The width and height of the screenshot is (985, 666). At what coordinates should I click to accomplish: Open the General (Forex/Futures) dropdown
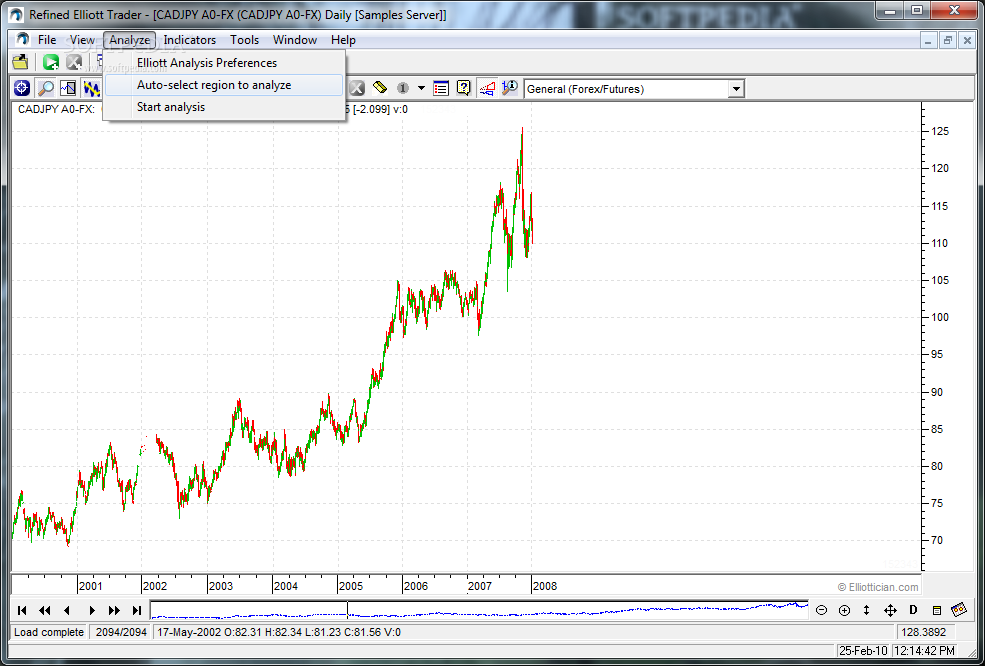click(736, 89)
